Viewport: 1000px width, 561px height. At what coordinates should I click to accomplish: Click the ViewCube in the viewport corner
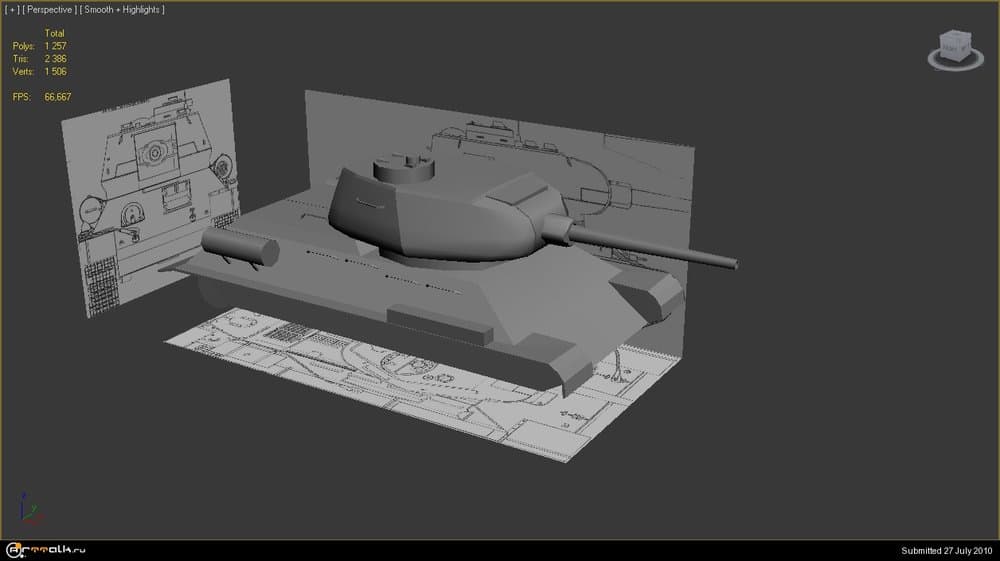[953, 45]
